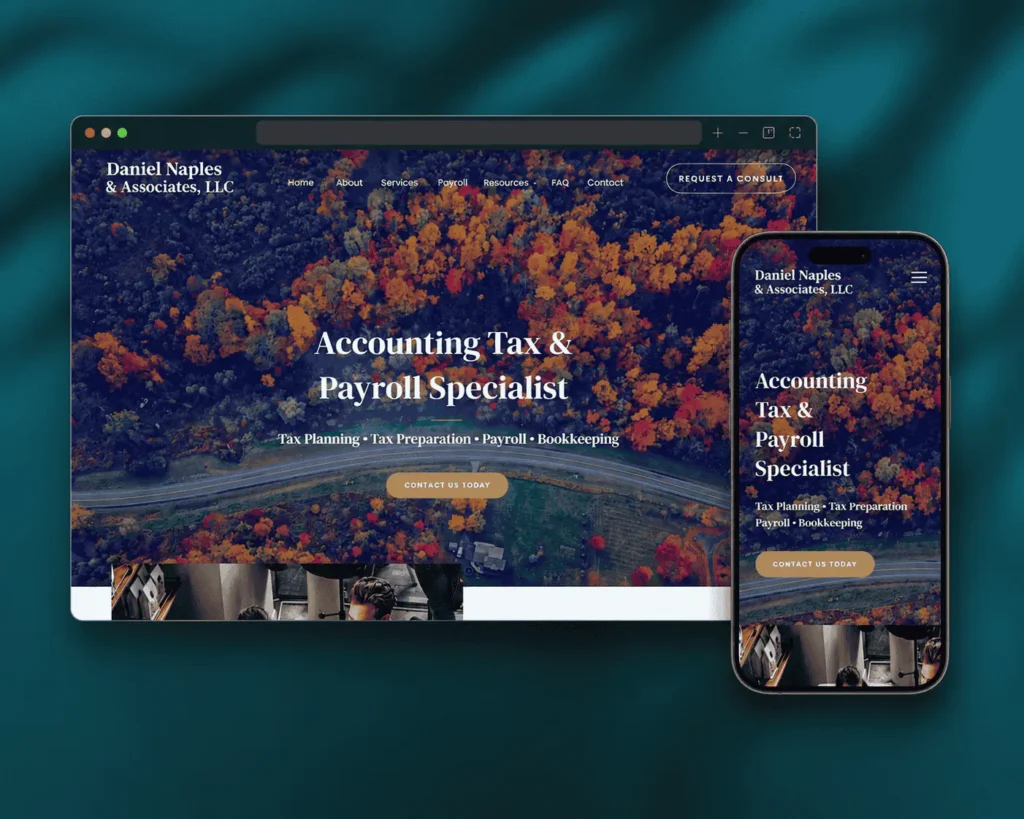
Task: Go to the About page
Action: tap(349, 182)
